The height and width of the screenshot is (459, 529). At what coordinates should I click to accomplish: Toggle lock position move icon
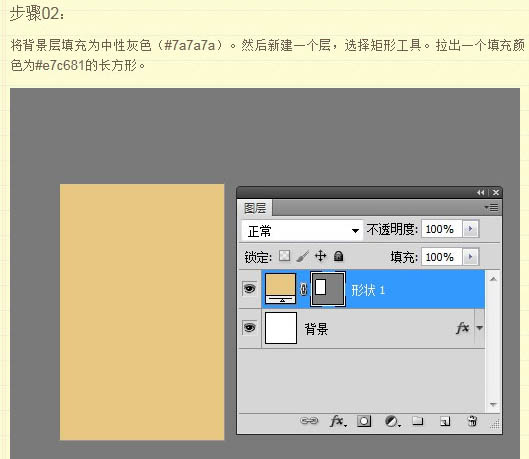321,256
